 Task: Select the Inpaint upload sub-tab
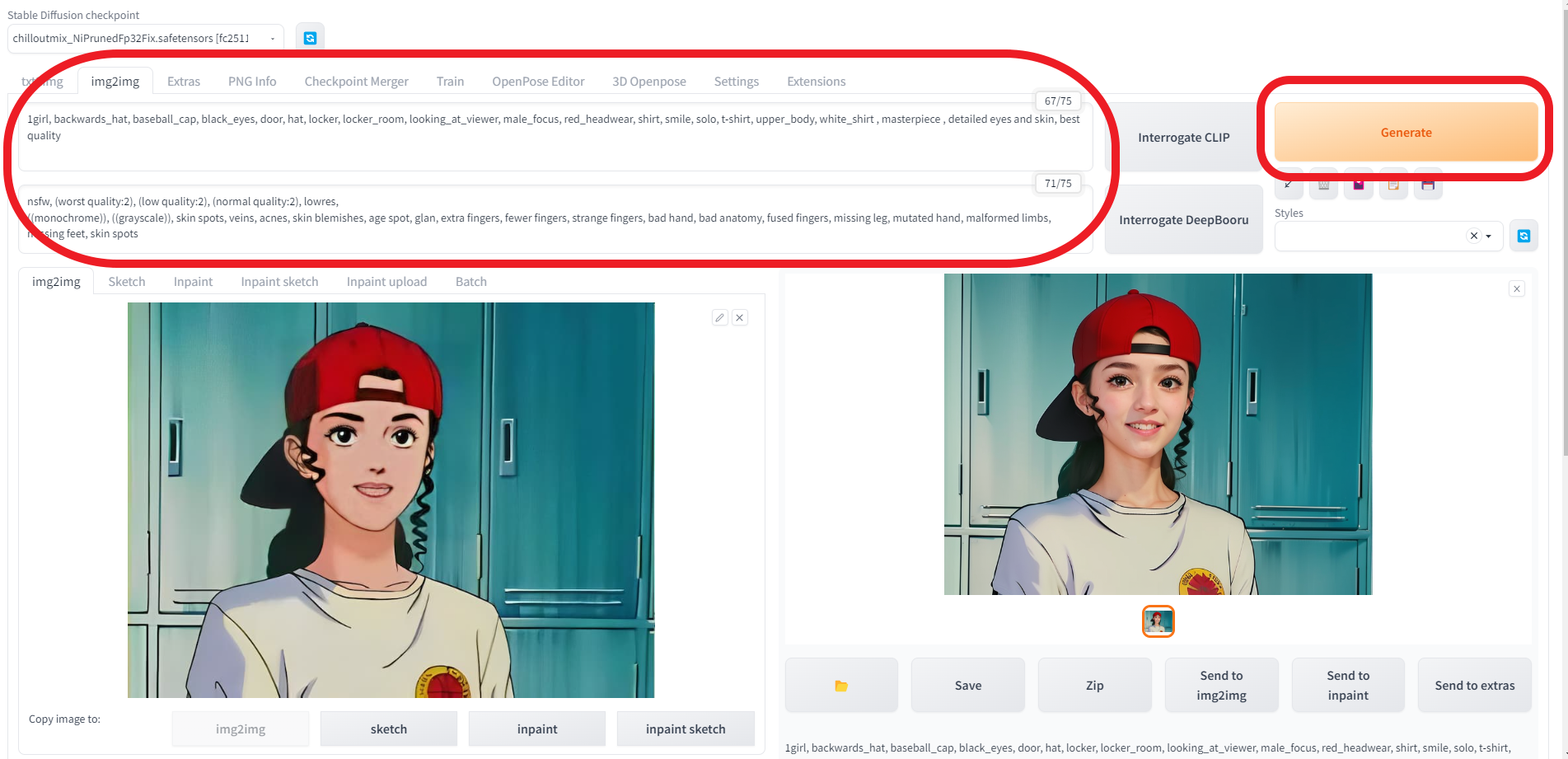click(386, 281)
